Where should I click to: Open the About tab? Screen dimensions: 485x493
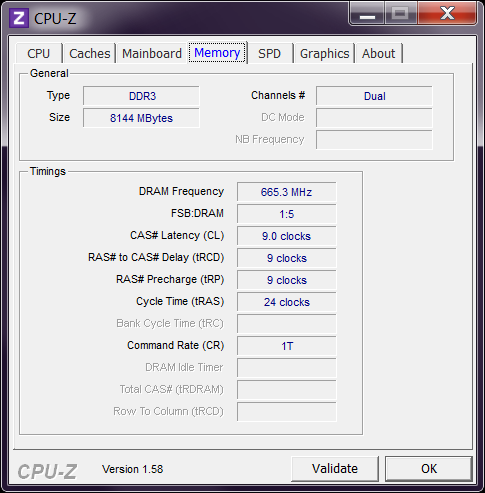379,54
